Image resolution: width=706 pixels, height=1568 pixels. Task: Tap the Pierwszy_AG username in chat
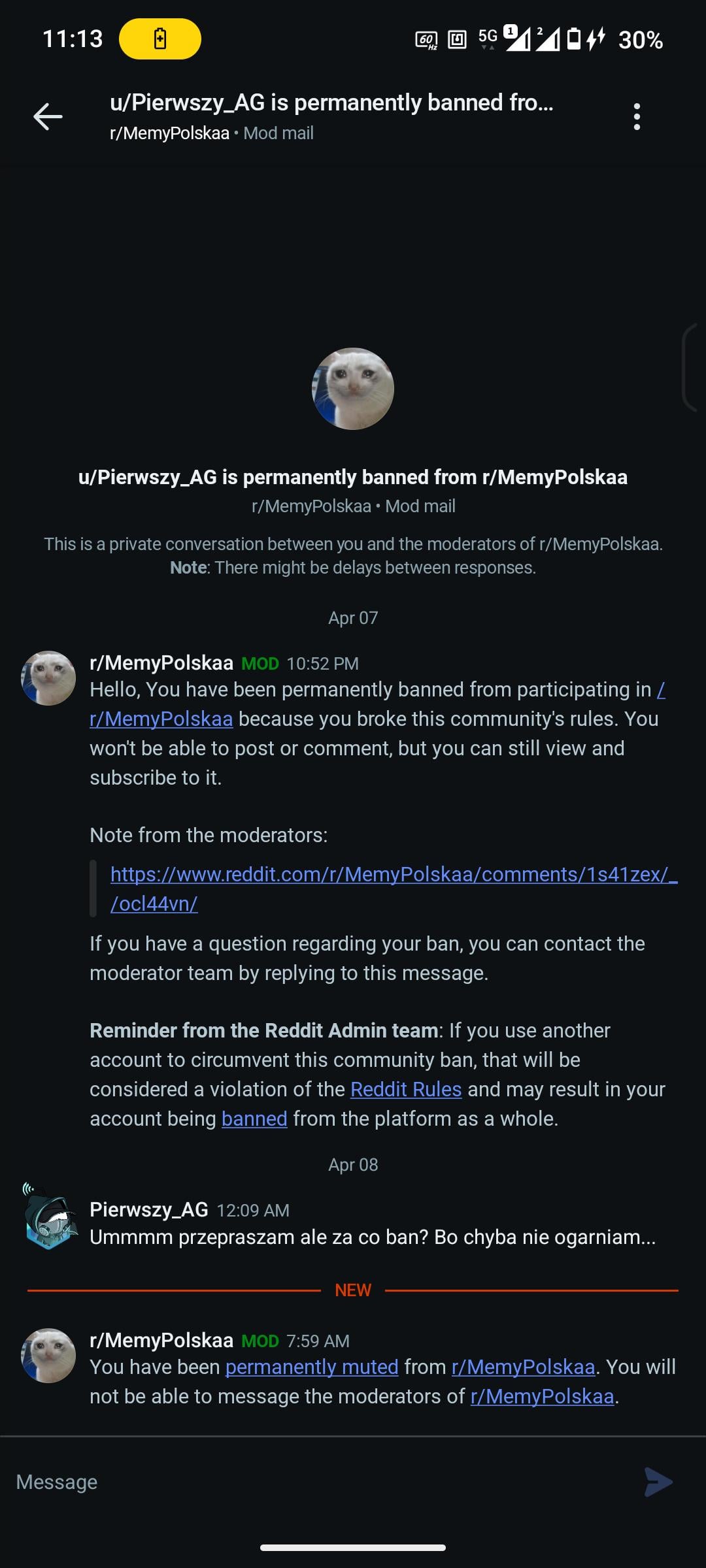pos(149,1210)
